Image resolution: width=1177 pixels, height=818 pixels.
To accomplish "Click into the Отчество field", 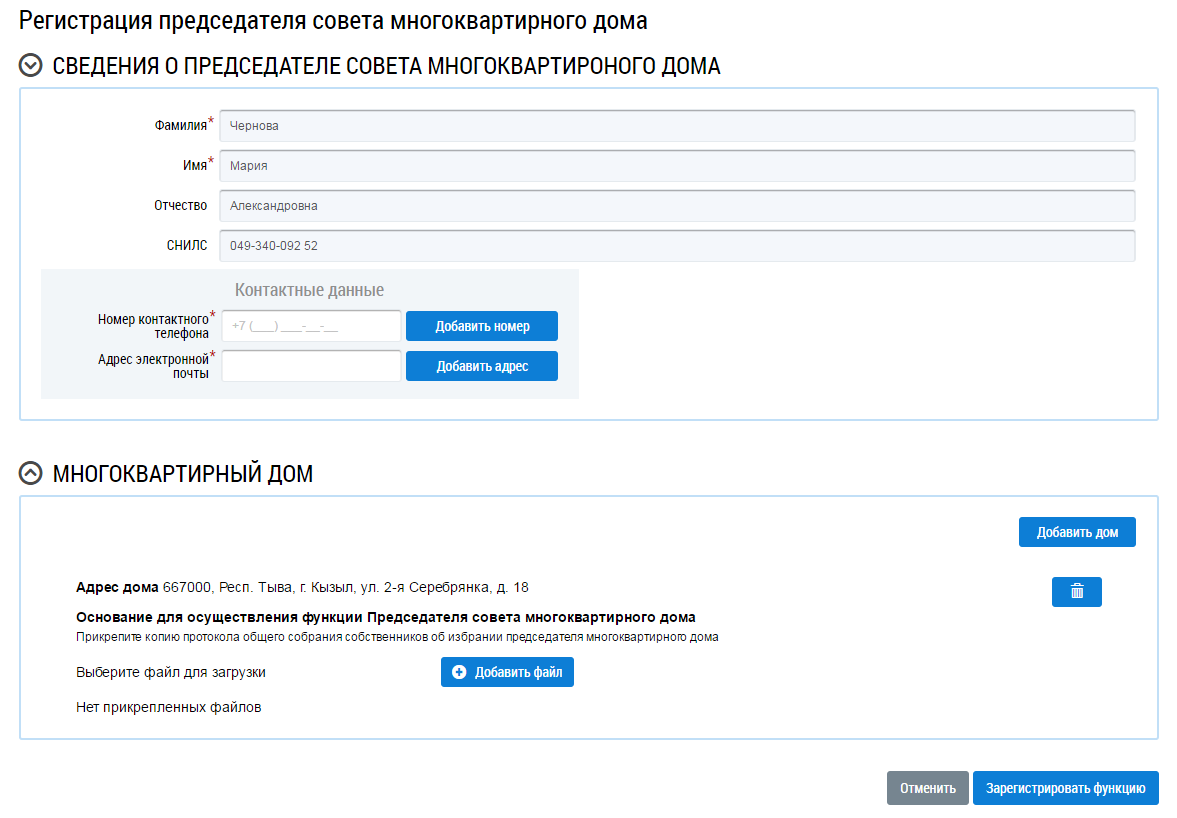I will tap(677, 206).
